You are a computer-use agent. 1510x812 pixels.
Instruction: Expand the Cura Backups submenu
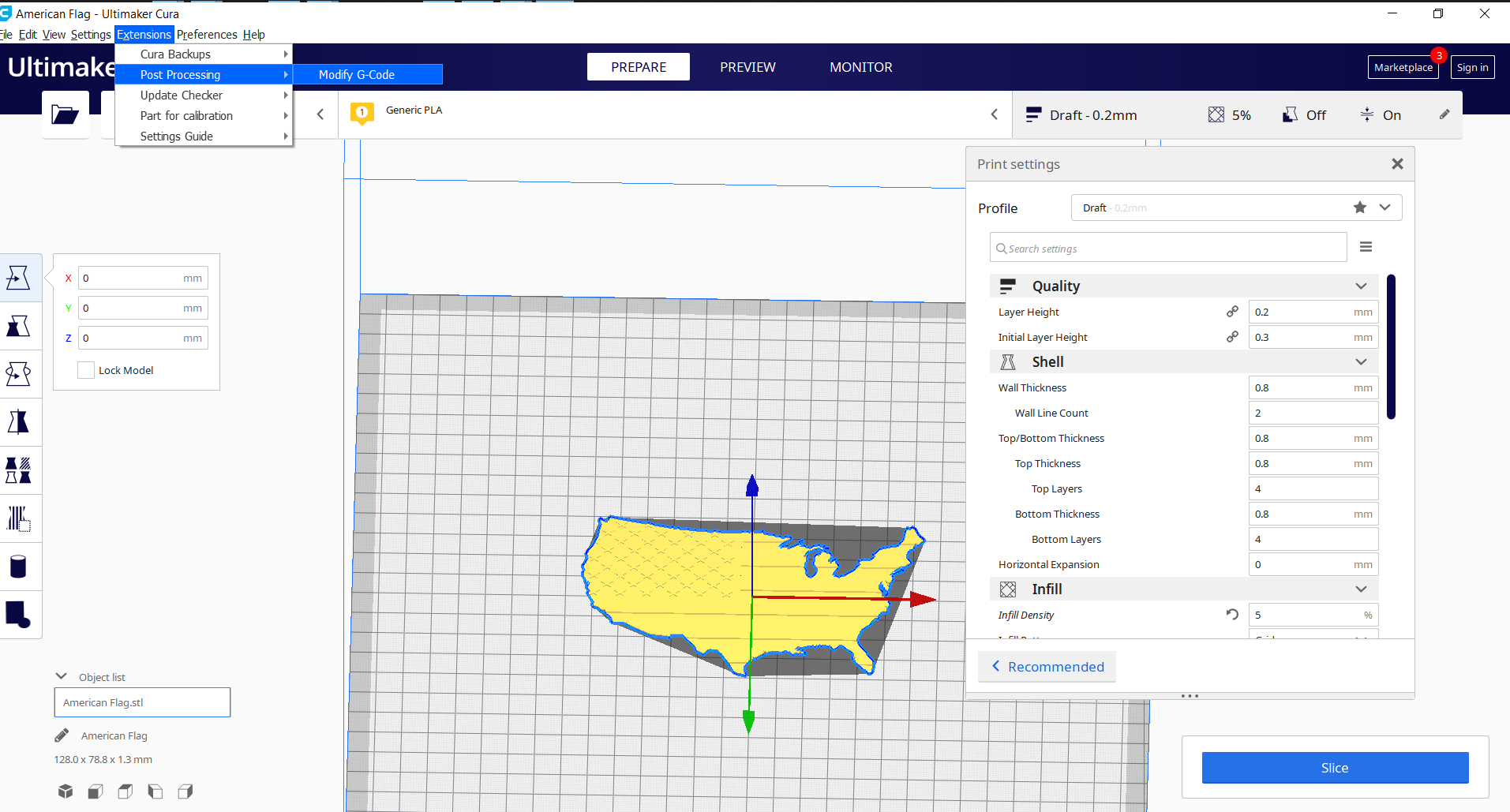(204, 54)
